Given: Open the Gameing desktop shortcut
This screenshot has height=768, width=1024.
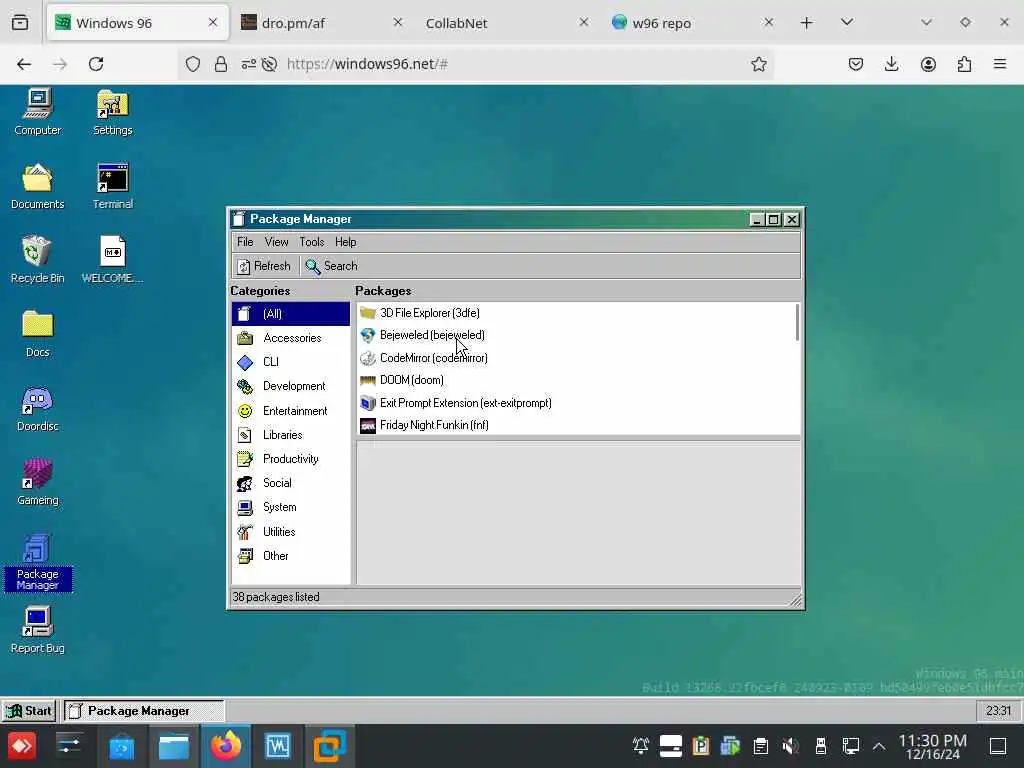Looking at the screenshot, I should 37,483.
